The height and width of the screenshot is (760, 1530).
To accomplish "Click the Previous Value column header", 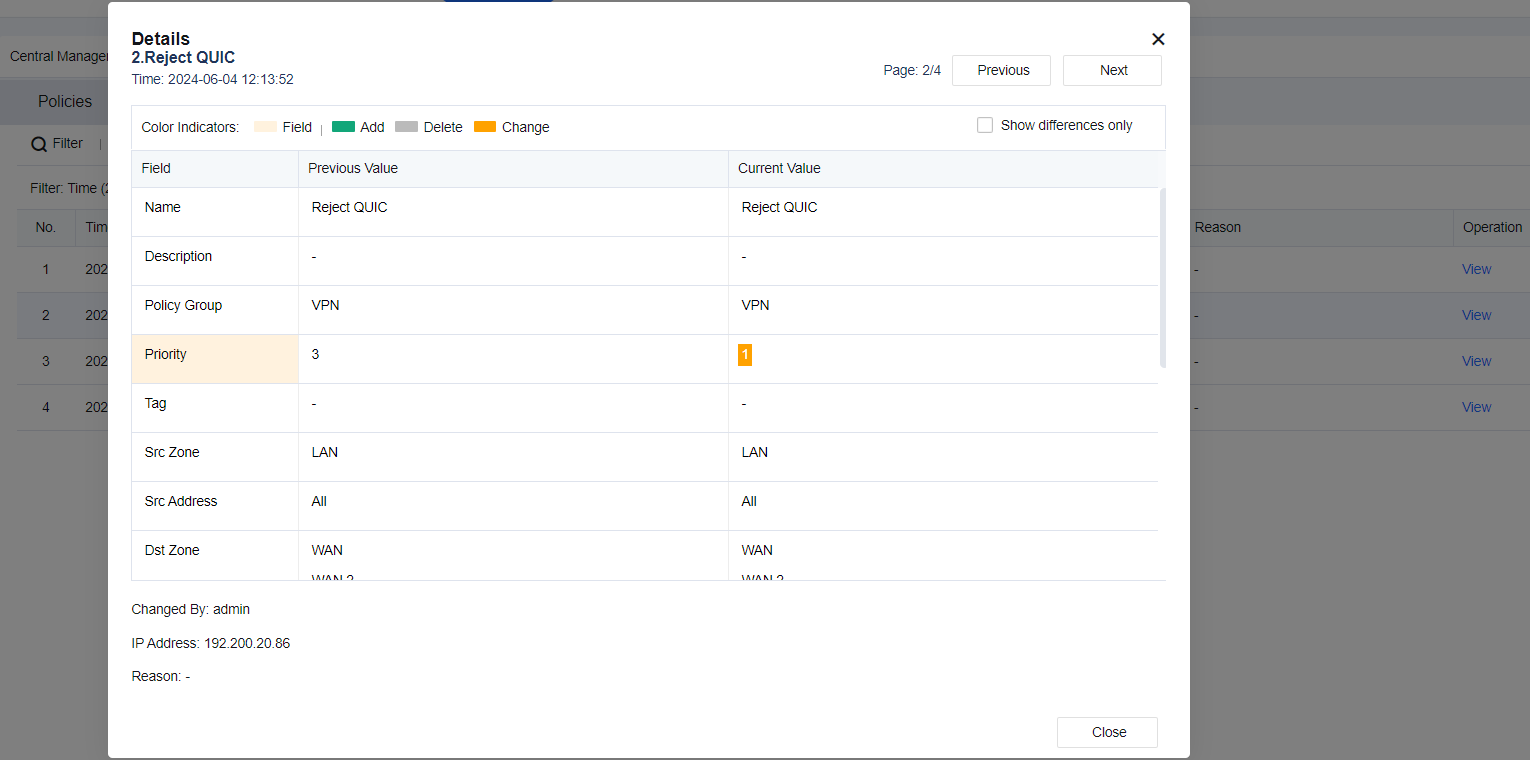I will [353, 168].
